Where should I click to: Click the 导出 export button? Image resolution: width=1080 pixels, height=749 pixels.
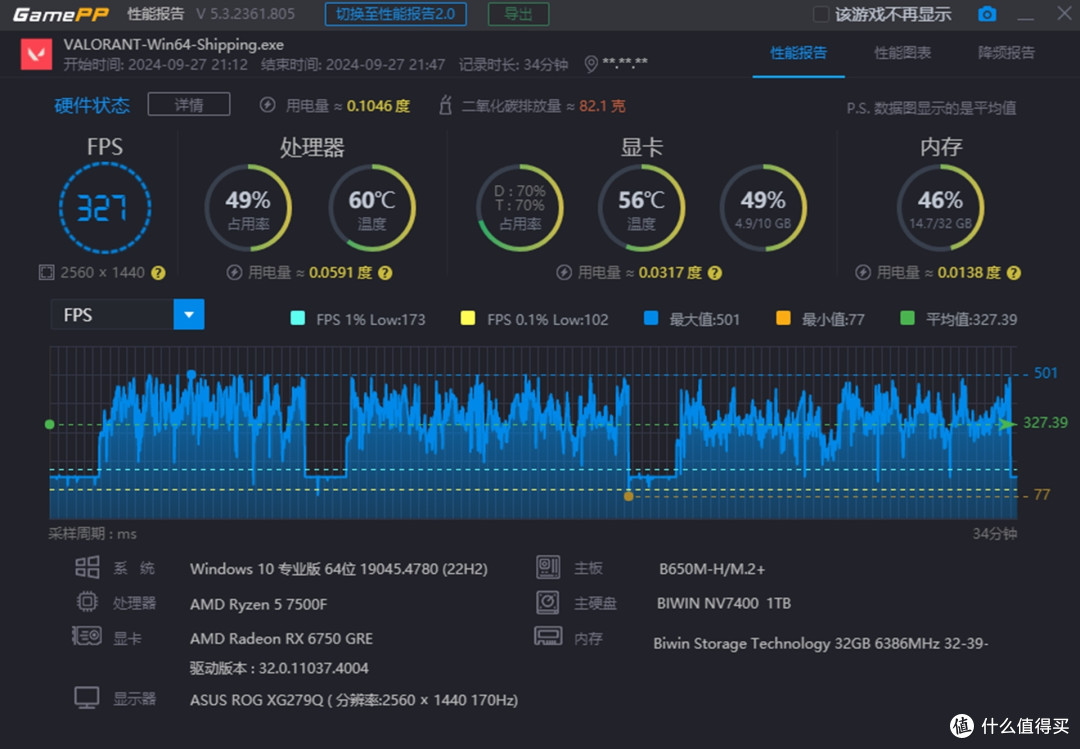tap(519, 14)
